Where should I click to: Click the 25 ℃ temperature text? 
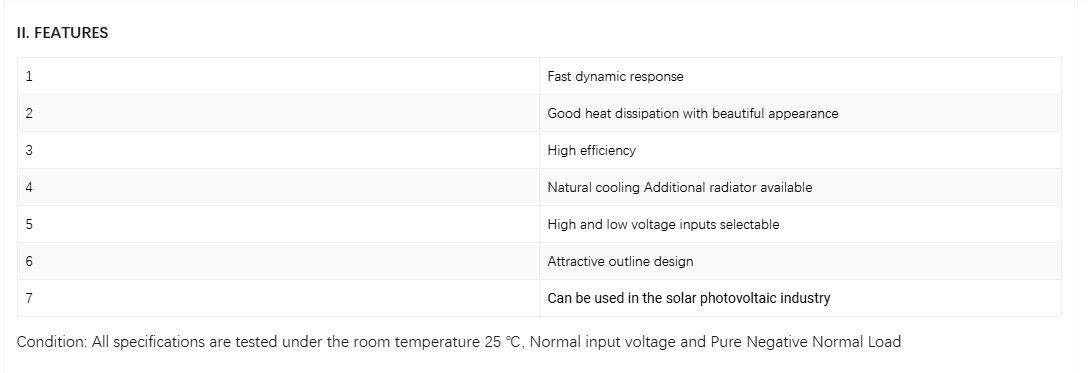click(x=503, y=342)
